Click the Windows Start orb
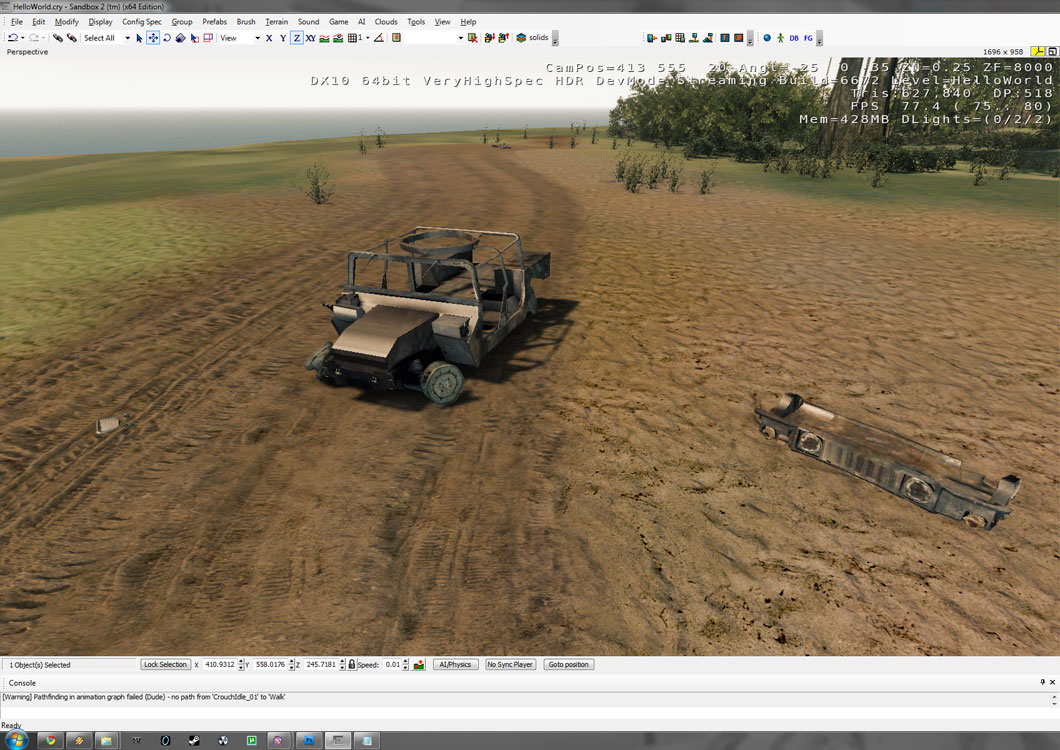 [x=16, y=740]
